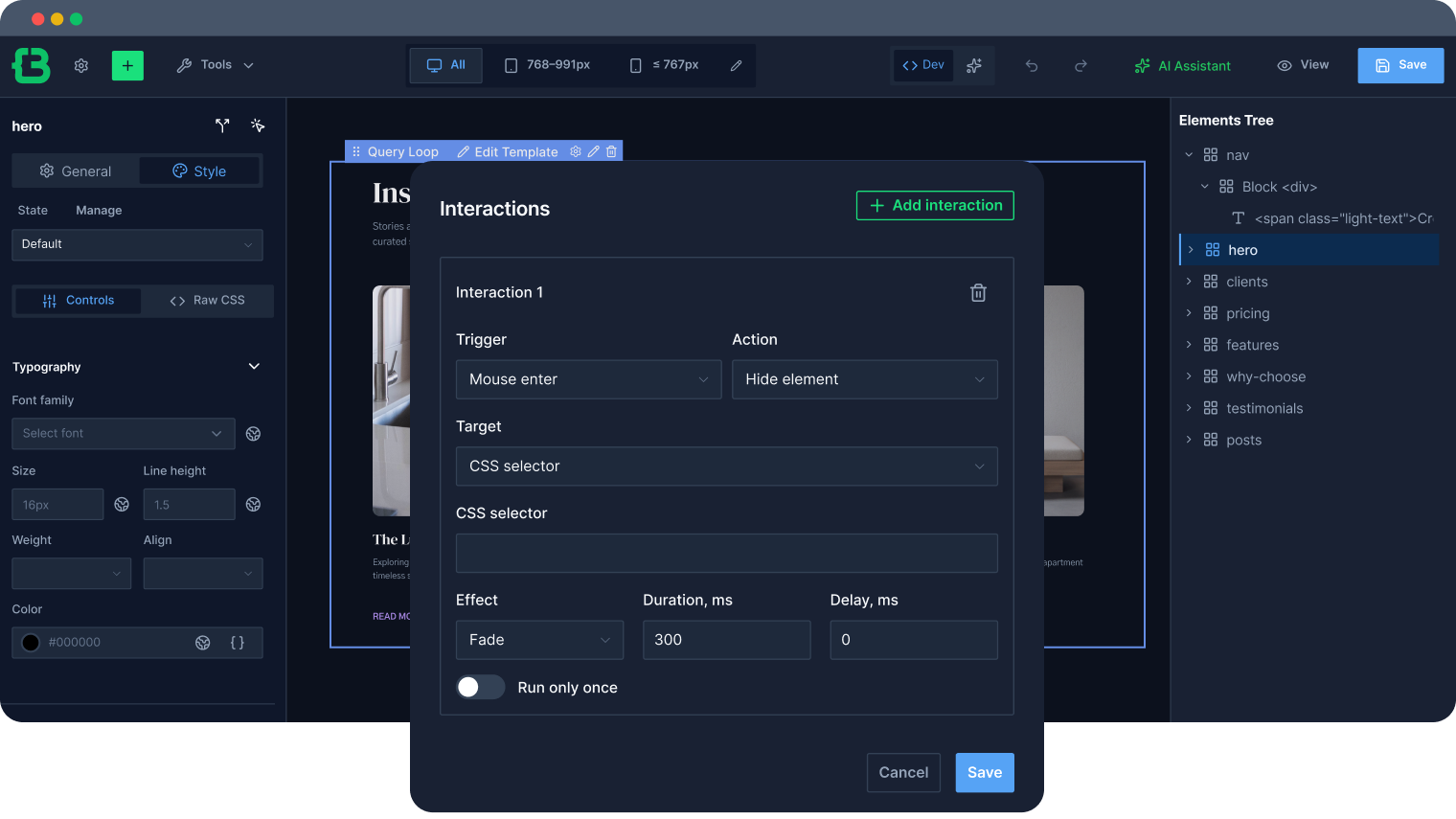Click the curly braces icon in Color field
Screen dimensions: 1456x819
click(238, 643)
